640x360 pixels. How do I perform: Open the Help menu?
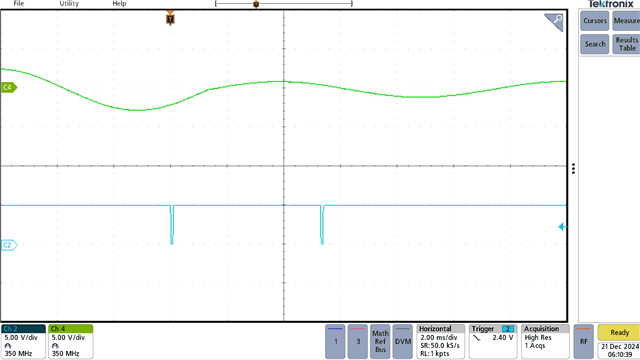(119, 3)
